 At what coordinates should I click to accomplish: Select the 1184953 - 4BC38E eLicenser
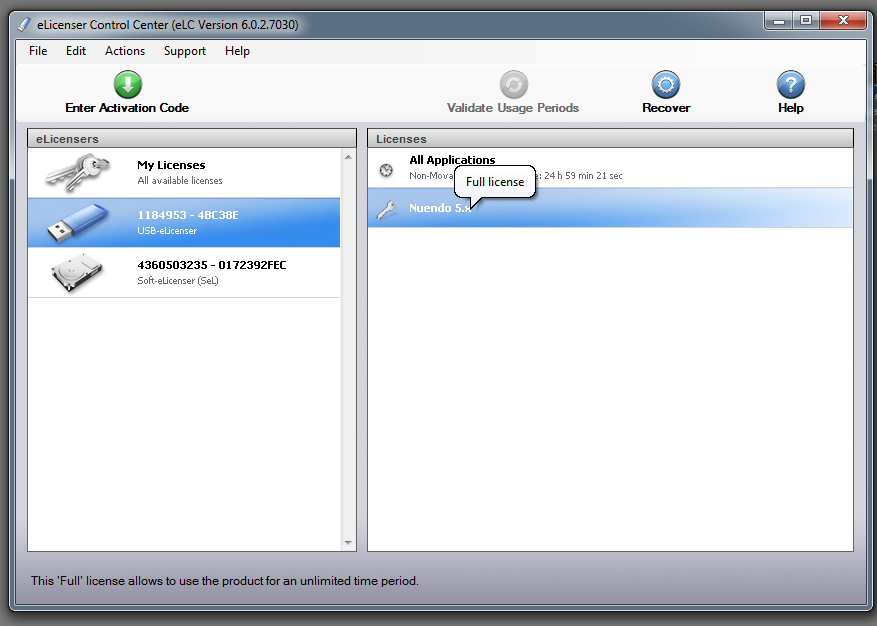point(184,223)
